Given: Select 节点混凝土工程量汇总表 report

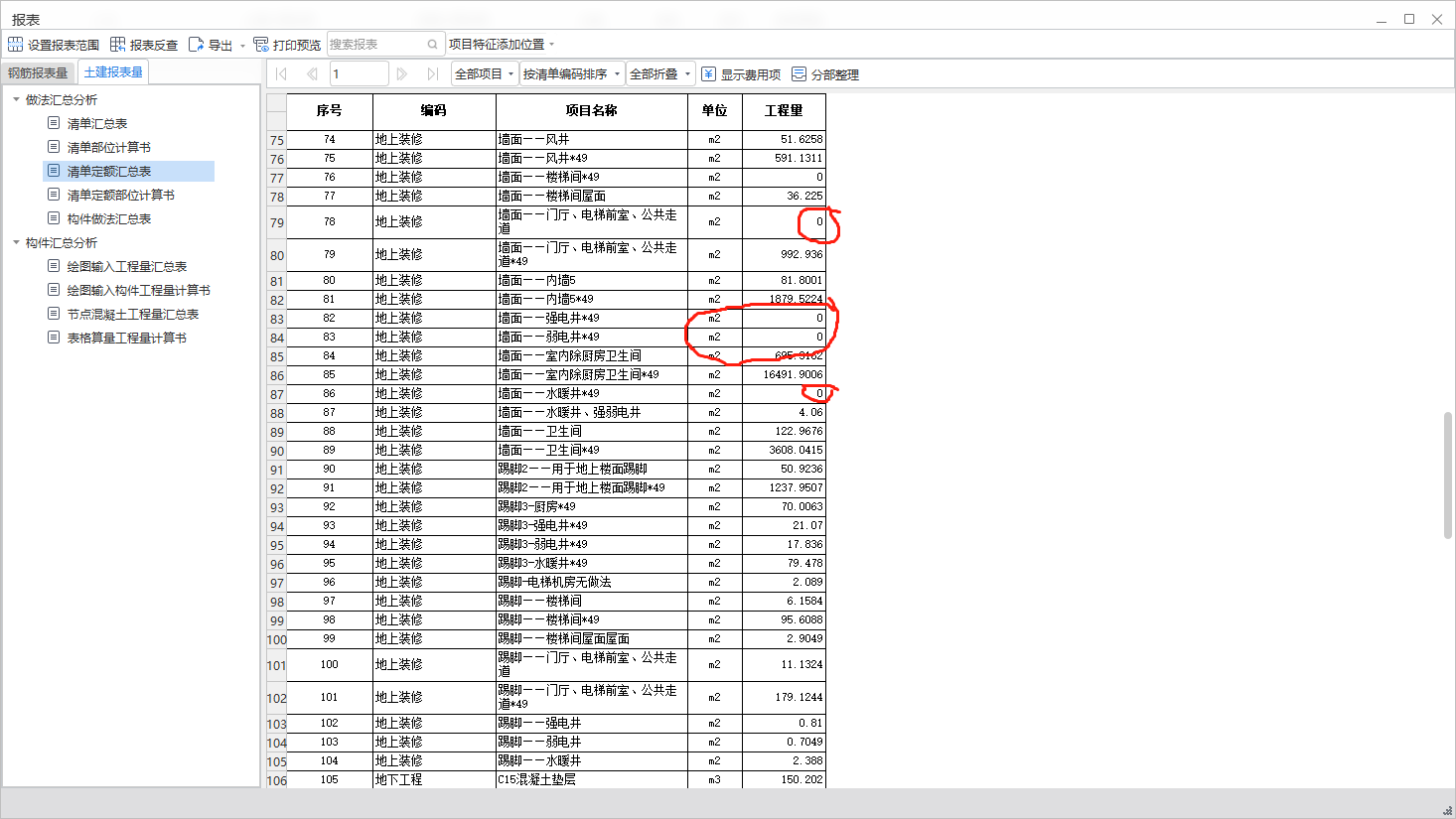Looking at the screenshot, I should [133, 314].
